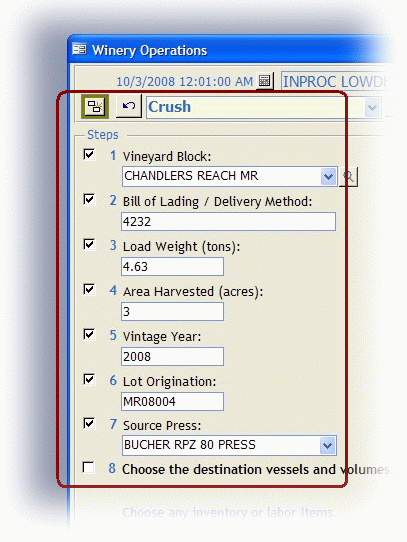Click the Bill of Lading field 4232

point(228,222)
